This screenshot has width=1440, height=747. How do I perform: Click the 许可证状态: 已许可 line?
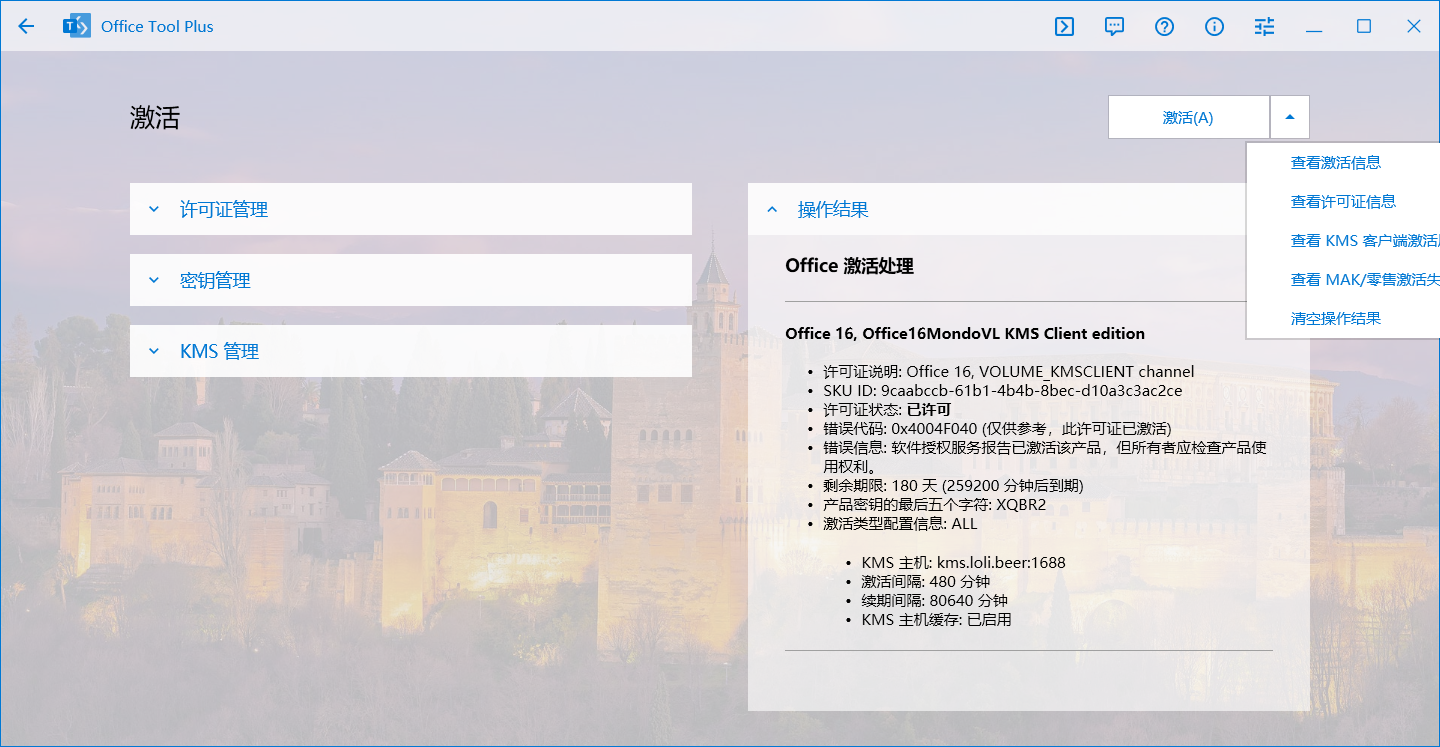click(x=887, y=410)
